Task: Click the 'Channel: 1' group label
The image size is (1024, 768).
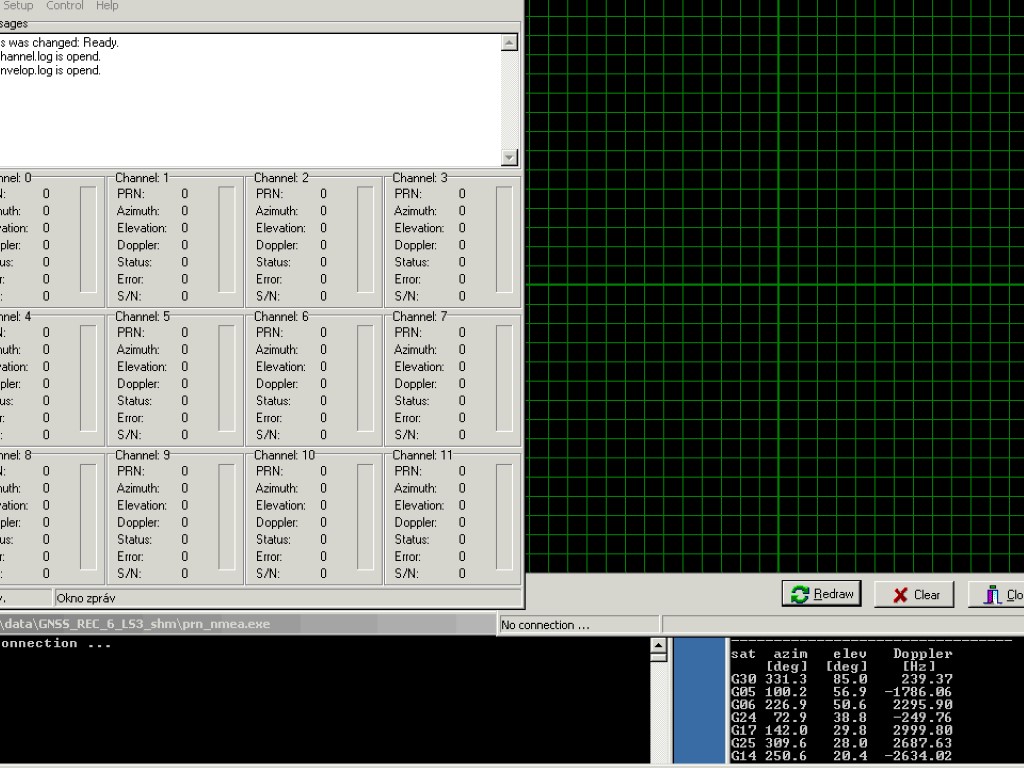Action: pyautogui.click(x=142, y=178)
